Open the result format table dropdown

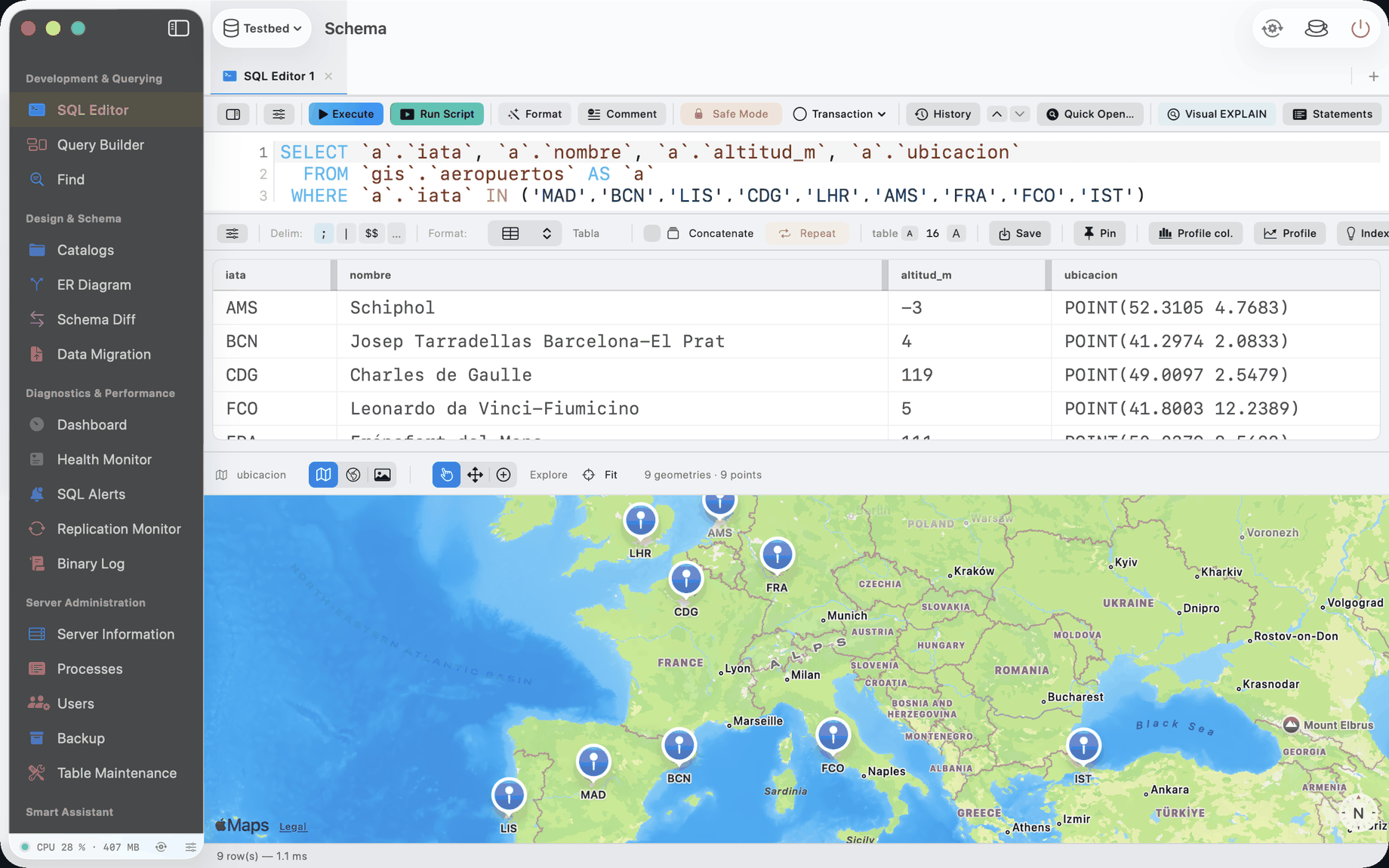click(525, 233)
